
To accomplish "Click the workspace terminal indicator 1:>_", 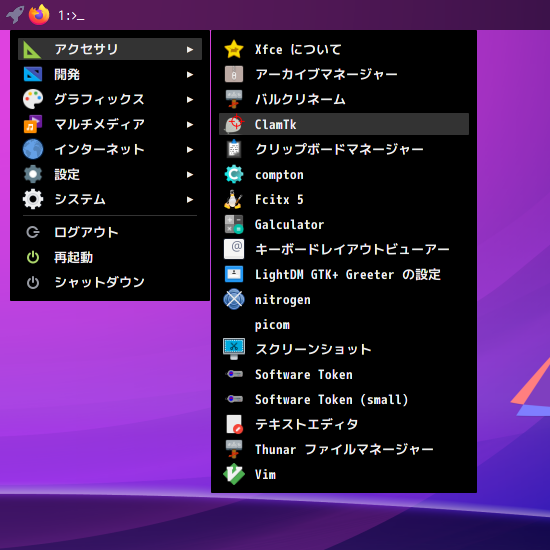I will point(71,15).
